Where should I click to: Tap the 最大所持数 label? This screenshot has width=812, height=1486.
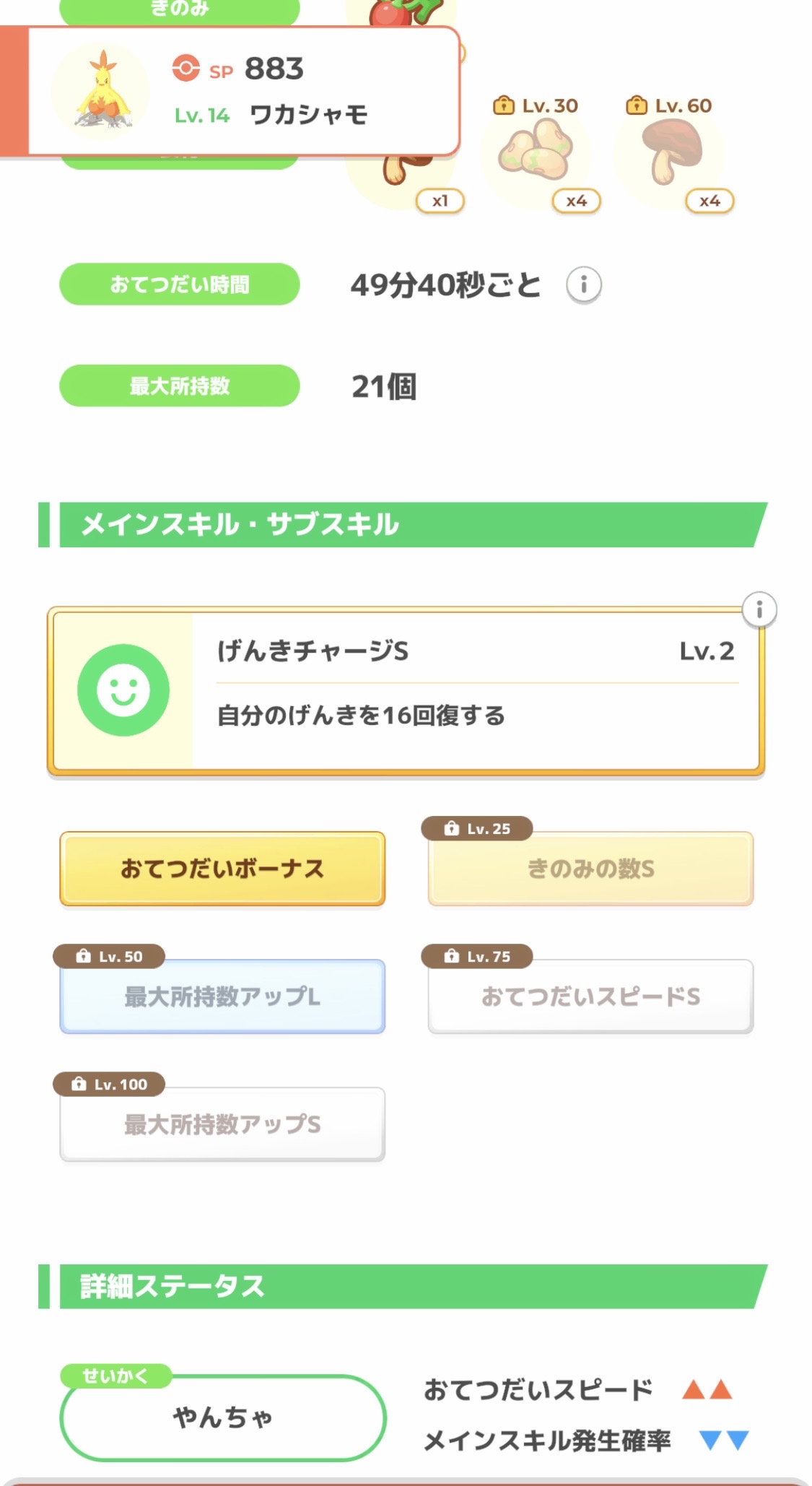(x=179, y=386)
